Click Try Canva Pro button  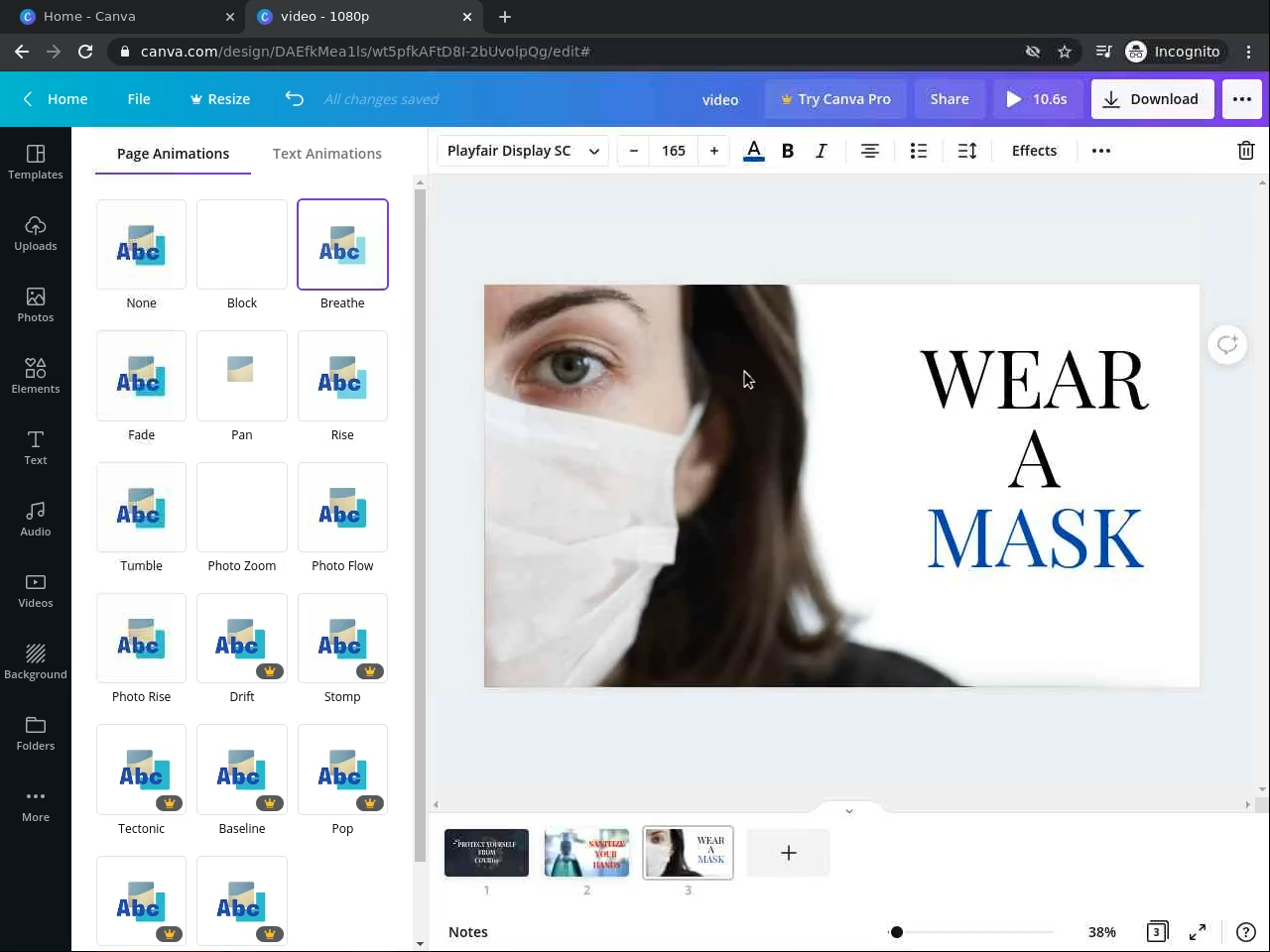pos(835,99)
